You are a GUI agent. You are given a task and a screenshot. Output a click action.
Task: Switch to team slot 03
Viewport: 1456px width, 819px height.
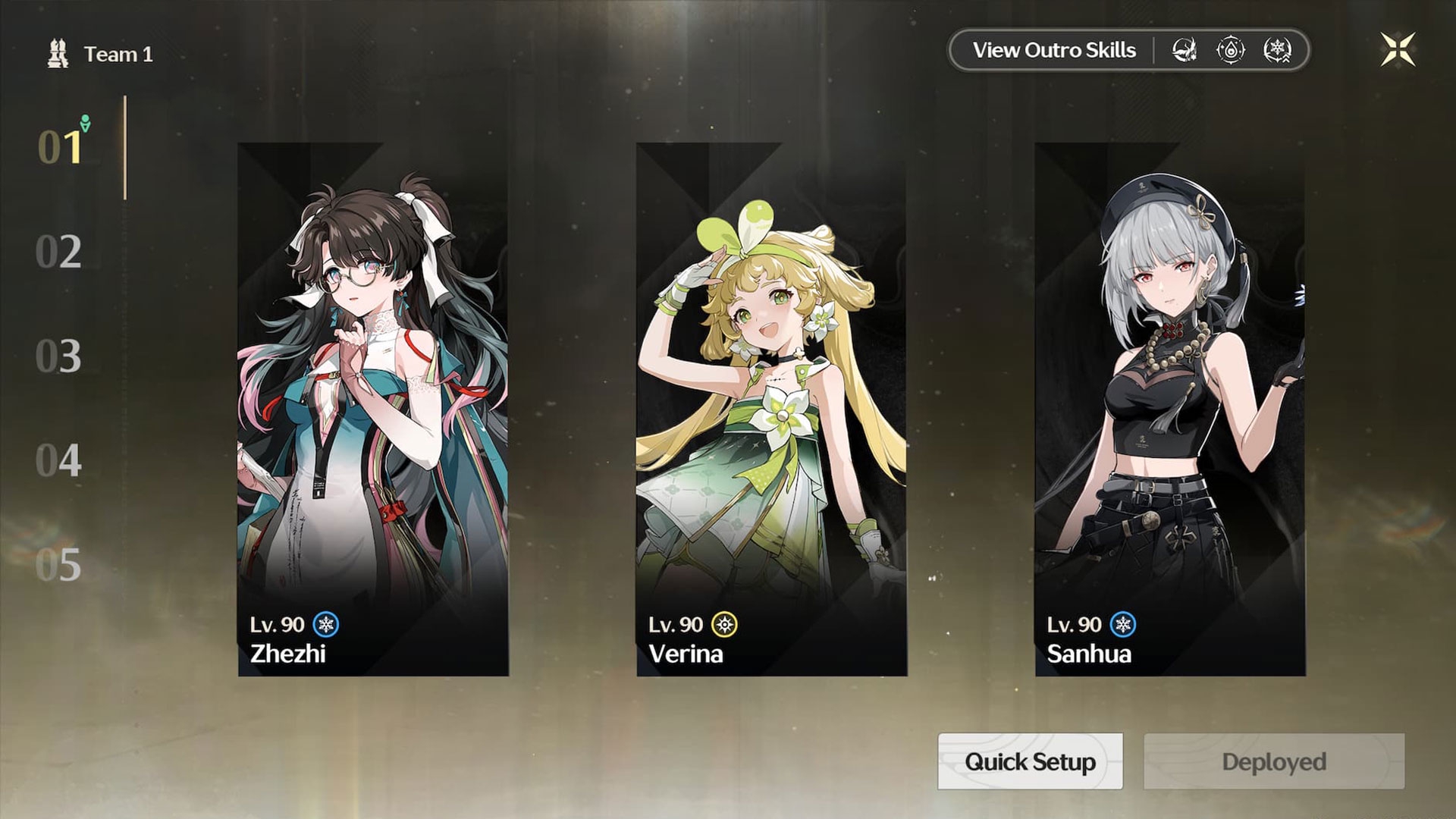point(58,356)
